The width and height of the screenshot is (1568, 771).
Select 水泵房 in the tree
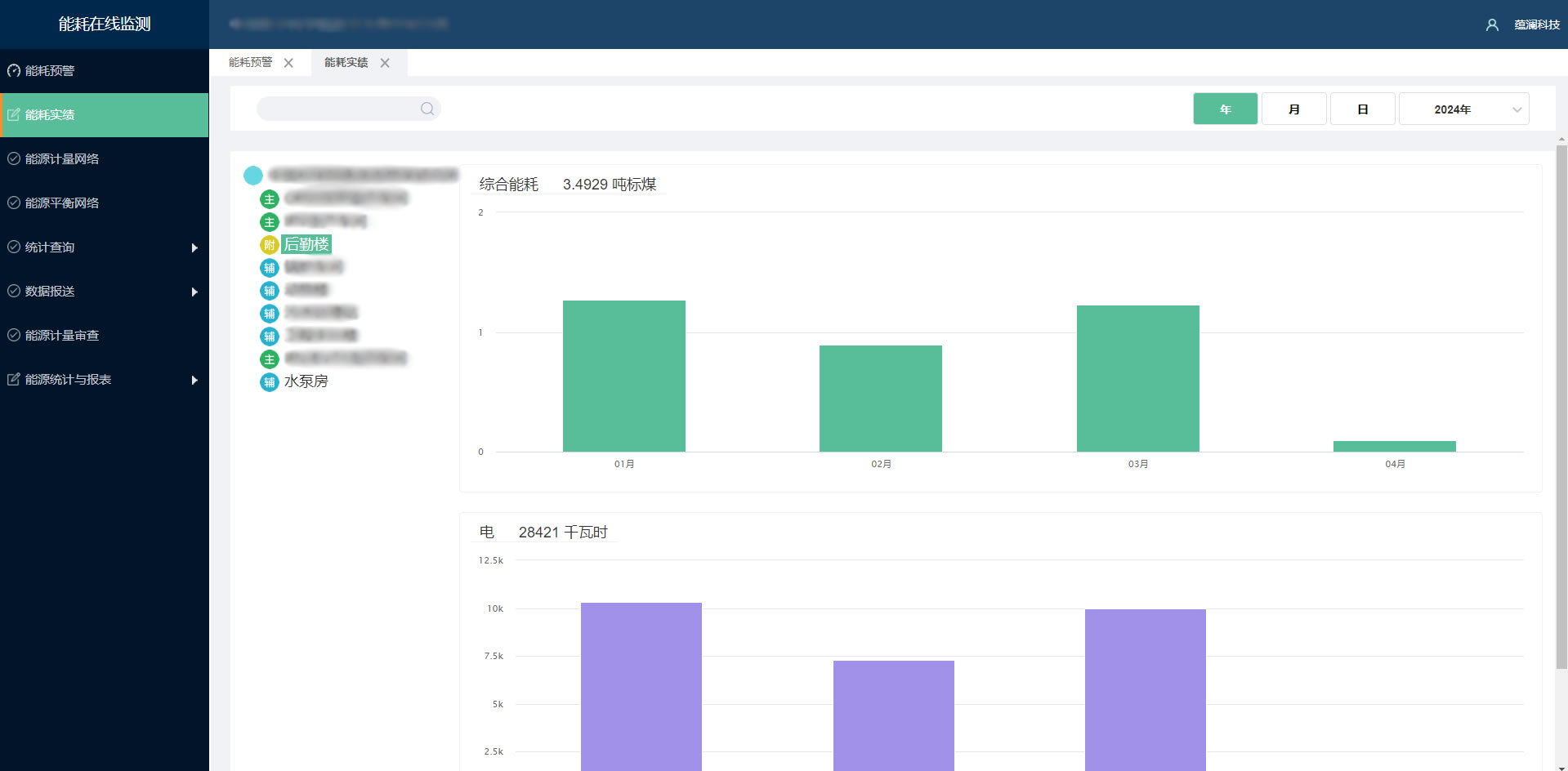[306, 381]
